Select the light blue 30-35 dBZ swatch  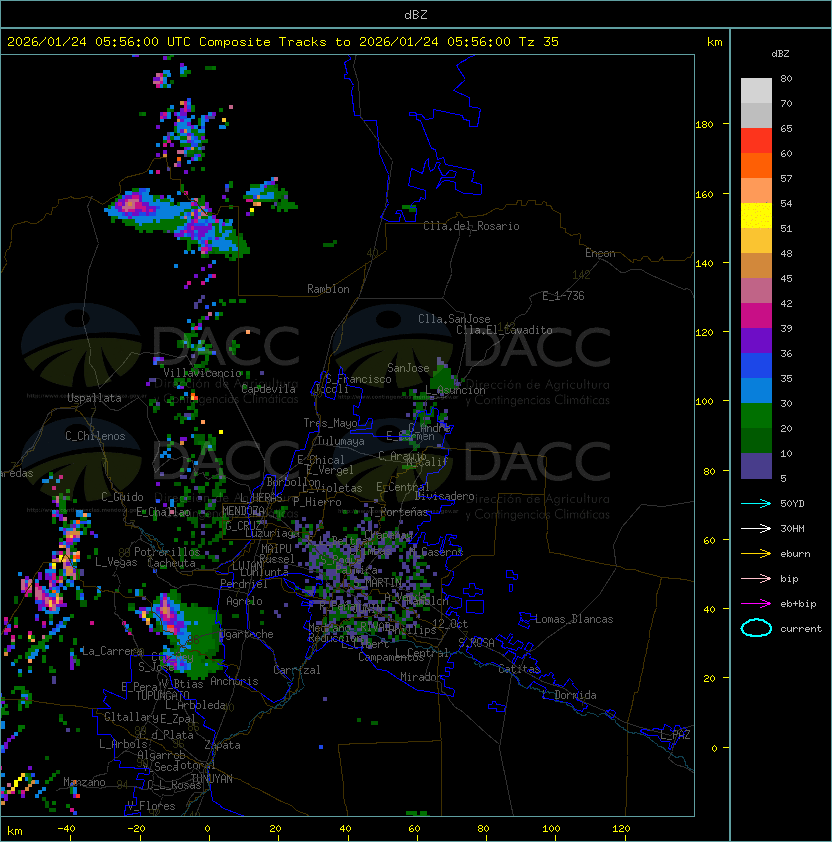coord(756,390)
